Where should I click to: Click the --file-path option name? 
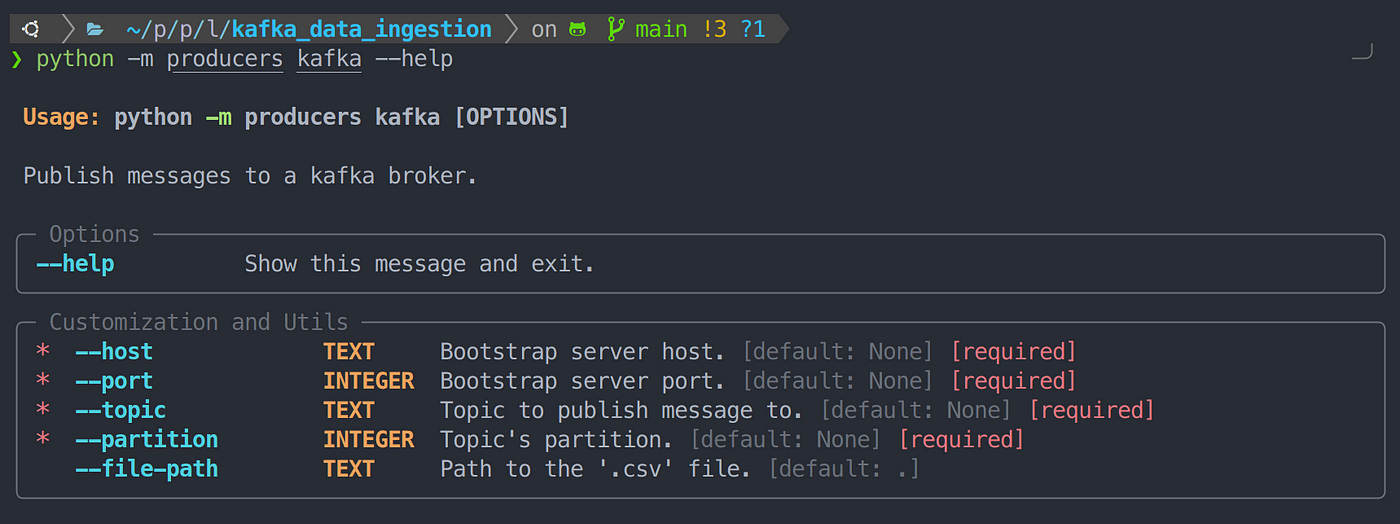click(147, 469)
